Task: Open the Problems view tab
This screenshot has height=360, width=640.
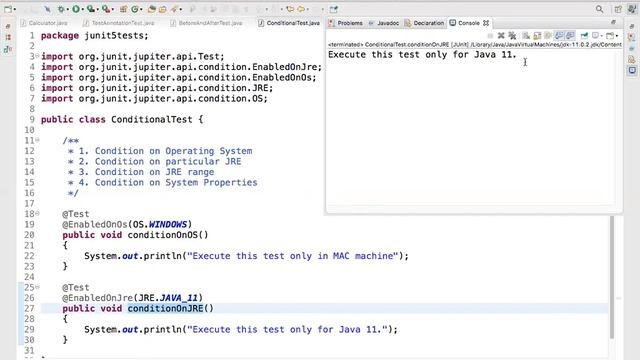Action: tap(346, 23)
